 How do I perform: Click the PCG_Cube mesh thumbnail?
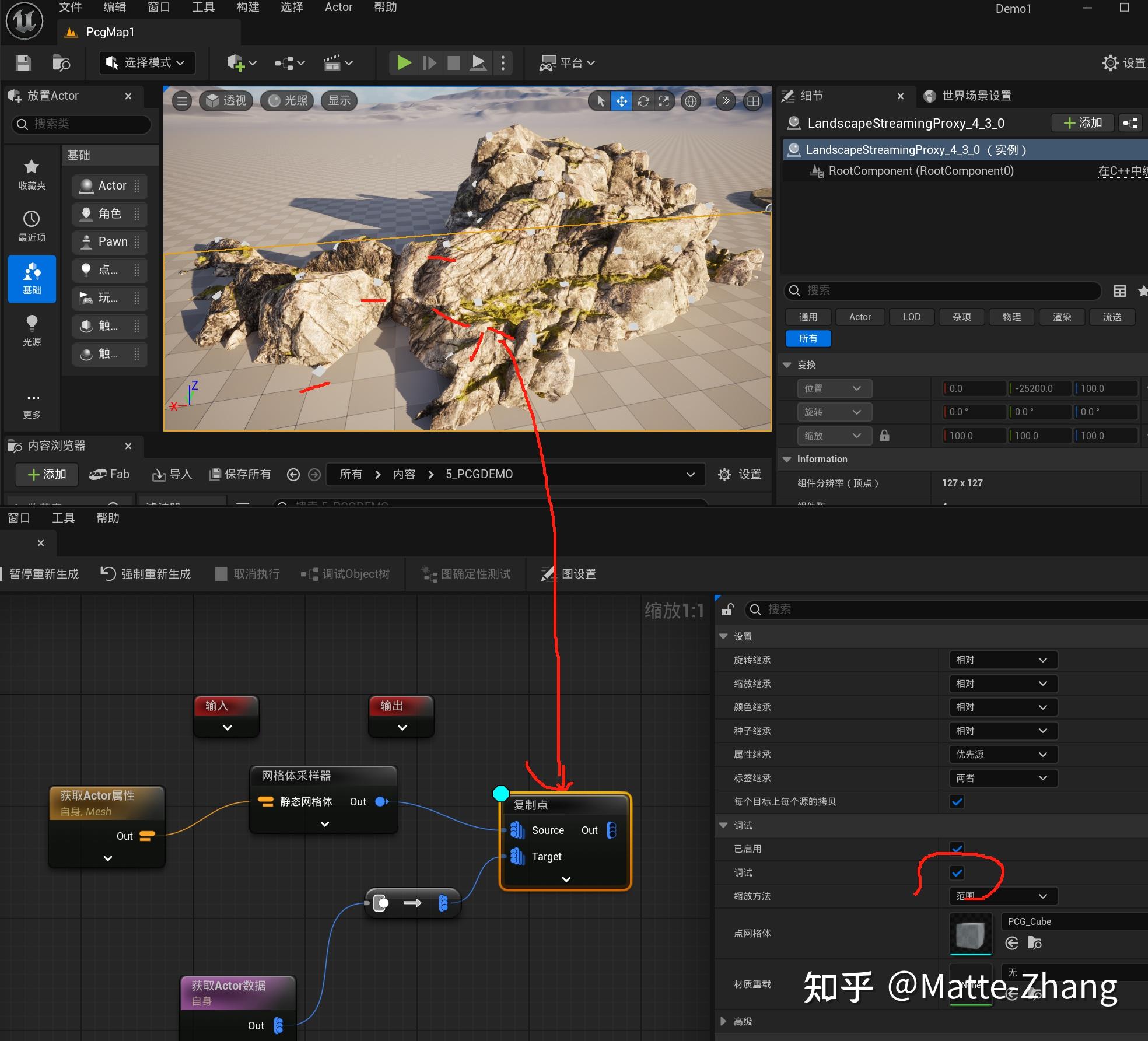971,933
